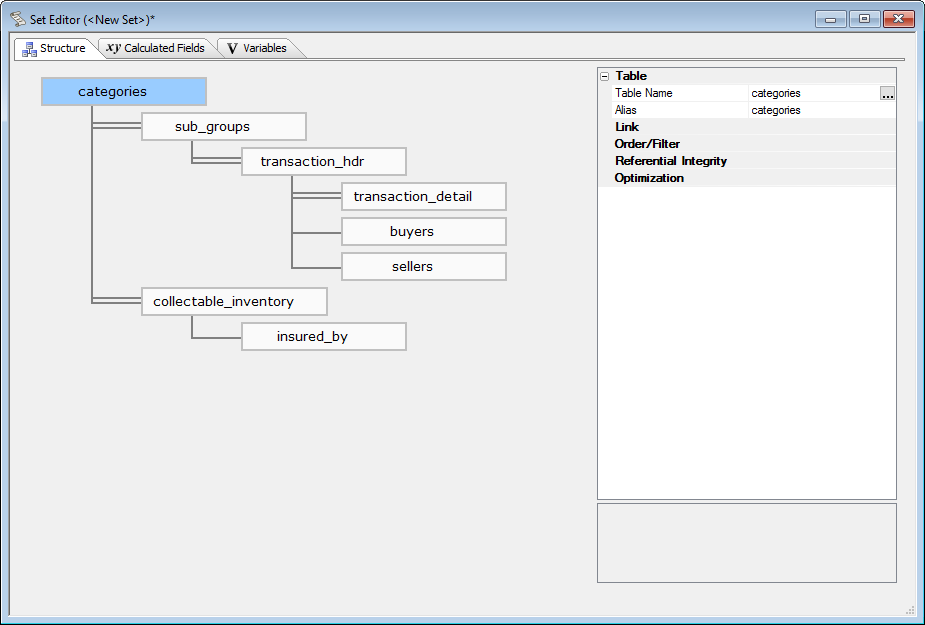Image resolution: width=925 pixels, height=625 pixels.
Task: Collapse the Table property group
Action: pos(604,76)
